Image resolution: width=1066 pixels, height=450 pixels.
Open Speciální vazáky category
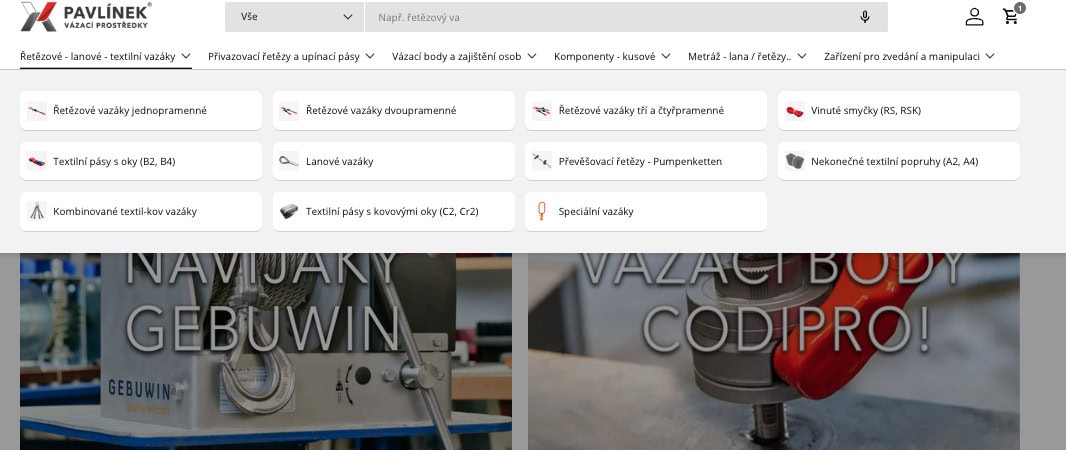(646, 211)
